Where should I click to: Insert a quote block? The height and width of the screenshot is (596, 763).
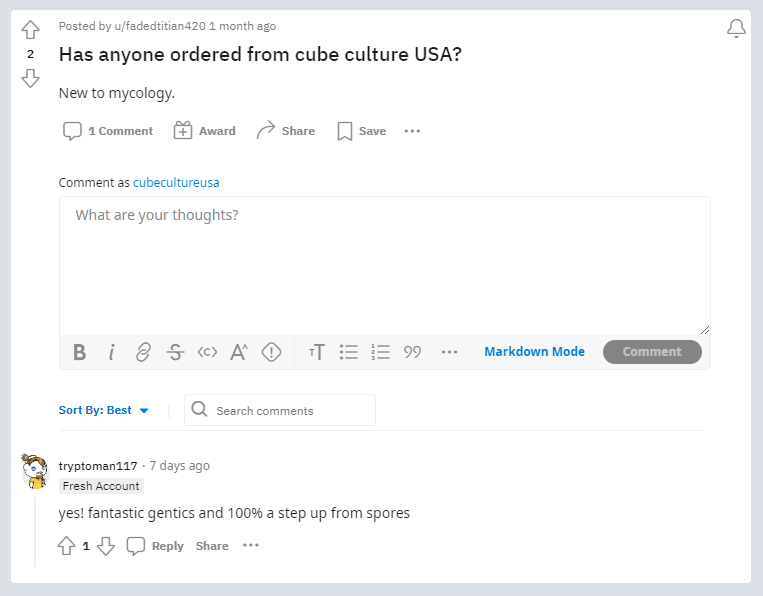coord(412,352)
